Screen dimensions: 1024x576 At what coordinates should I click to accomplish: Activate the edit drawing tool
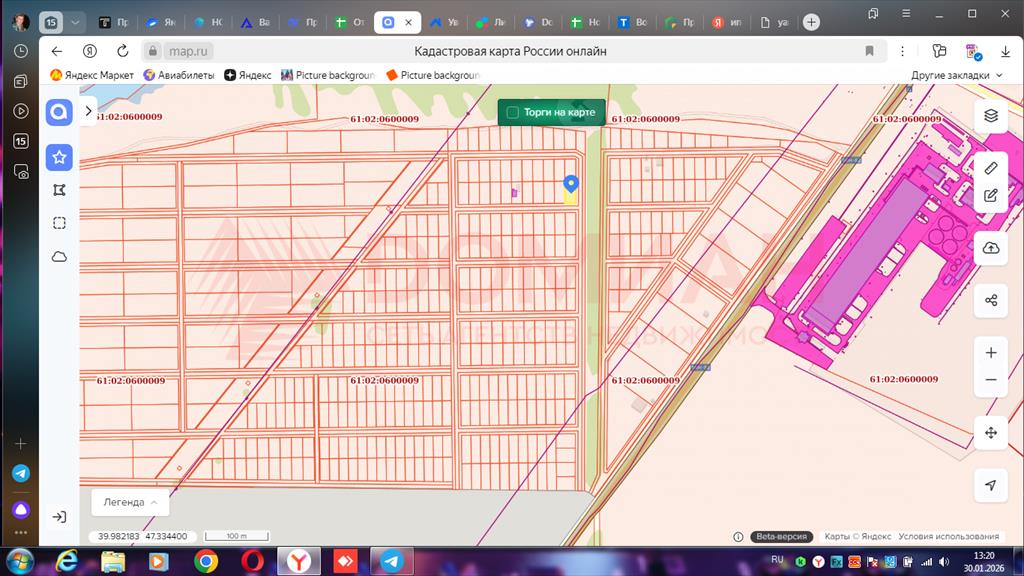tap(990, 195)
